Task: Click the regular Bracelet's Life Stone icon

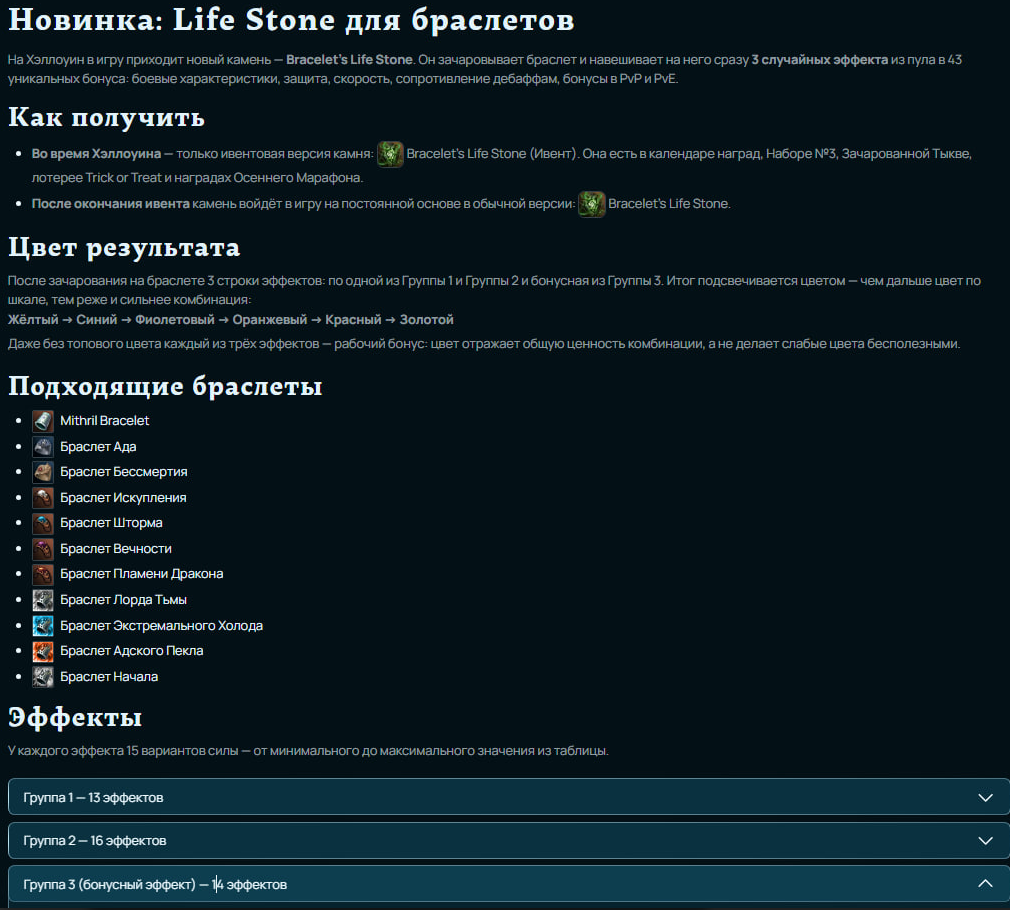Action: pos(591,204)
